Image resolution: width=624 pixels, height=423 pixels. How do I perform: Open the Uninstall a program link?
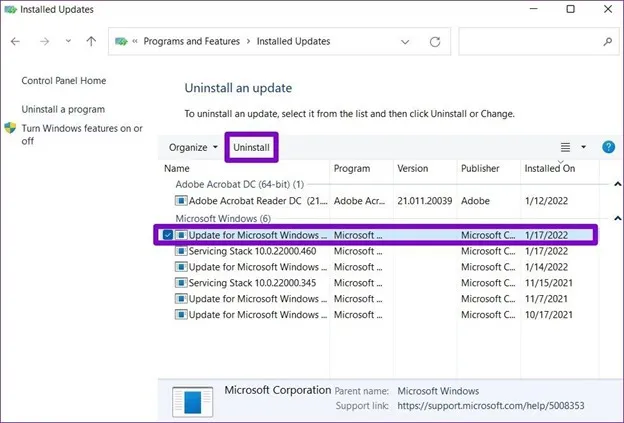pos(63,109)
